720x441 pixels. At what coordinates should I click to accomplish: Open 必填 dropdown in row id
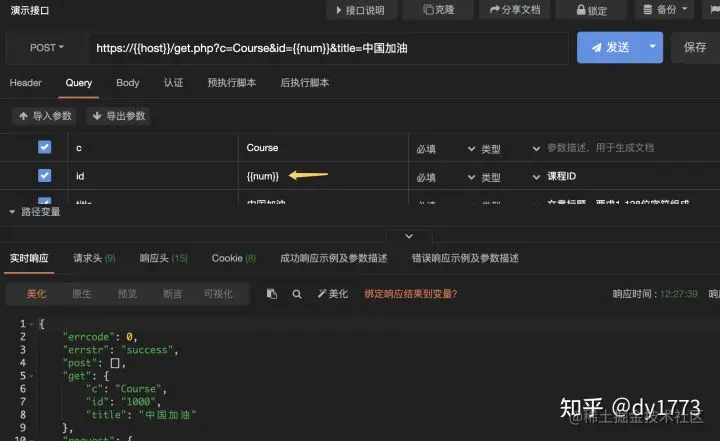(445, 177)
